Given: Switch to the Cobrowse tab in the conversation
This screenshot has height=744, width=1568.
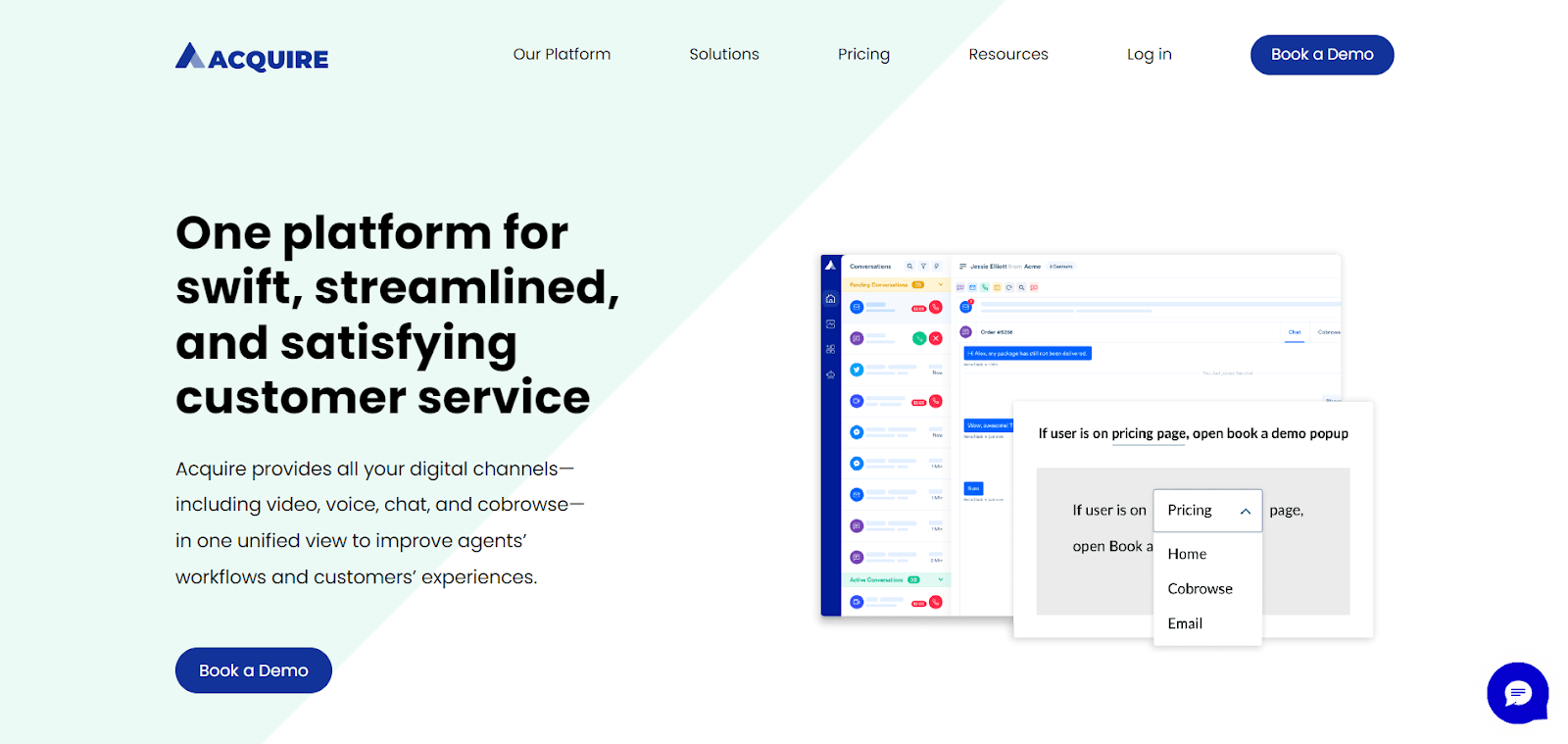Looking at the screenshot, I should (1329, 332).
